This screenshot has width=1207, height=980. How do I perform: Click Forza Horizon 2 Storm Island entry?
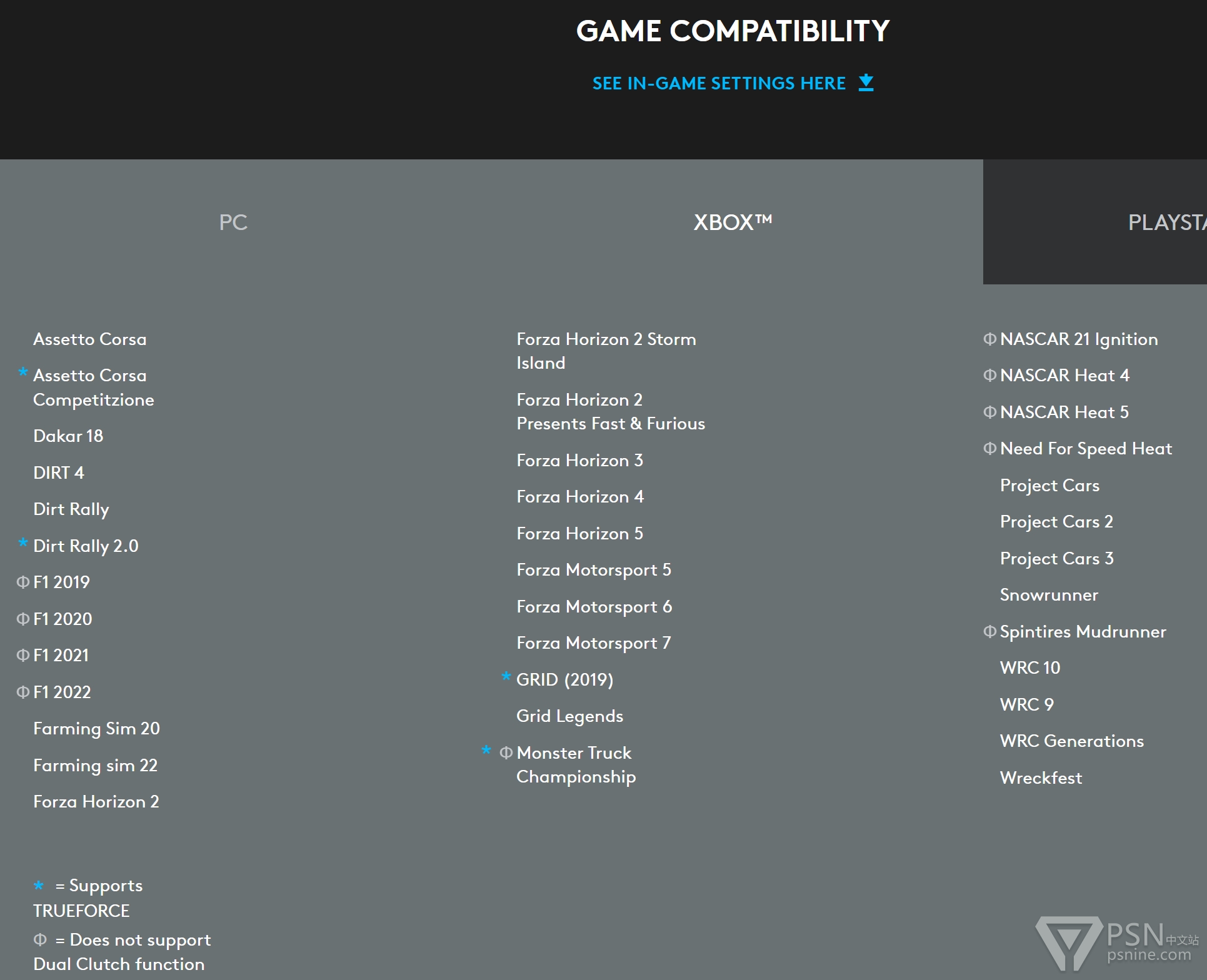tap(606, 351)
